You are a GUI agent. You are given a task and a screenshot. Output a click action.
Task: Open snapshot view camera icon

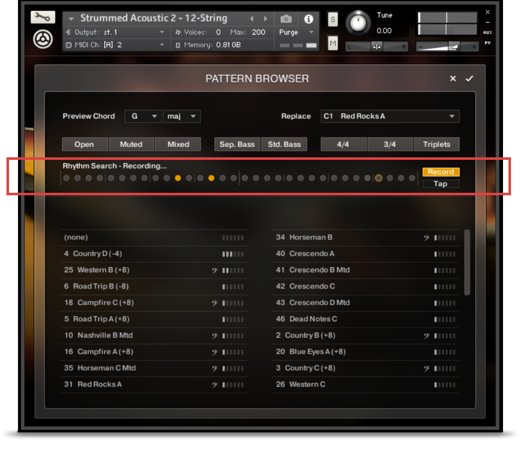click(x=286, y=19)
